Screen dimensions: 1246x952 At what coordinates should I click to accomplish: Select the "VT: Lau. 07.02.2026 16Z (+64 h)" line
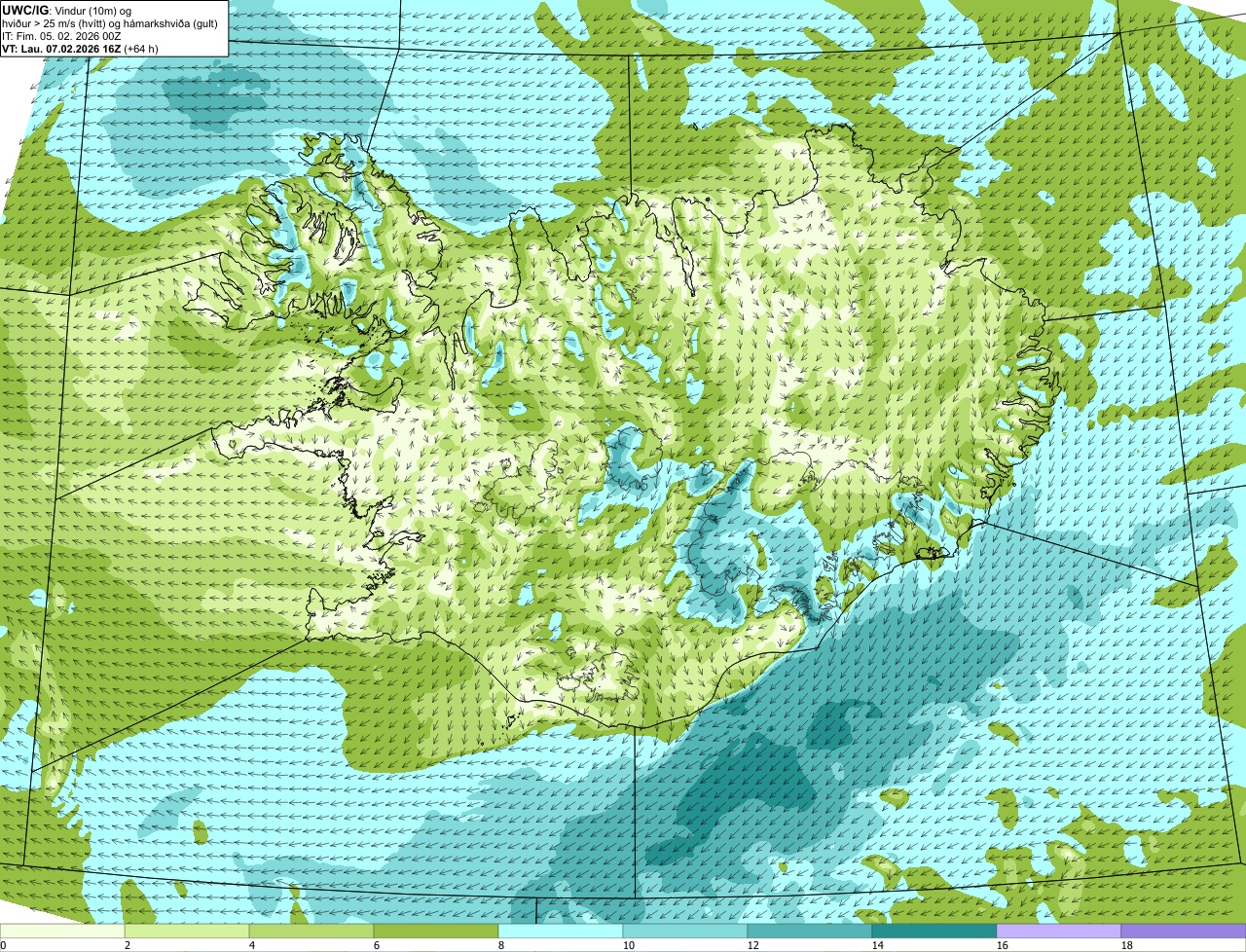80,49
